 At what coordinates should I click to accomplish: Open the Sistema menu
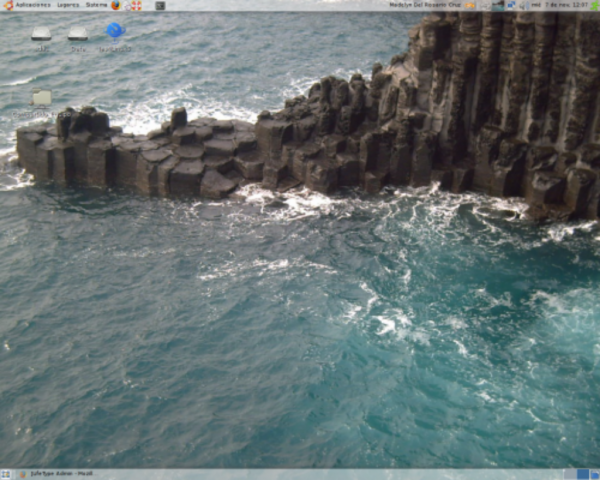tap(96, 5)
